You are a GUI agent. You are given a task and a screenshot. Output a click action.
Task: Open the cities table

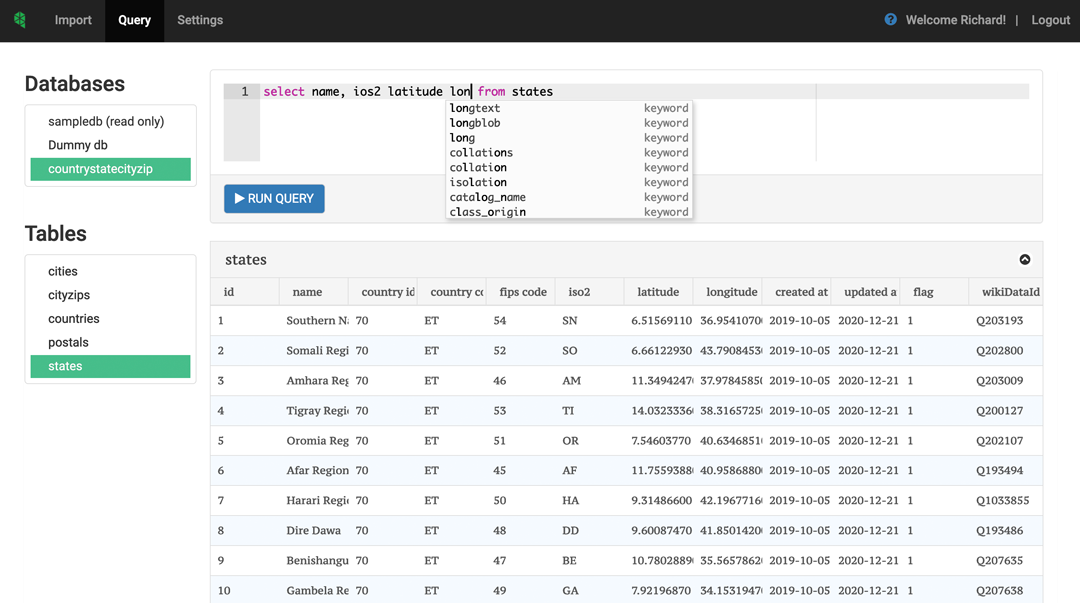coord(63,271)
